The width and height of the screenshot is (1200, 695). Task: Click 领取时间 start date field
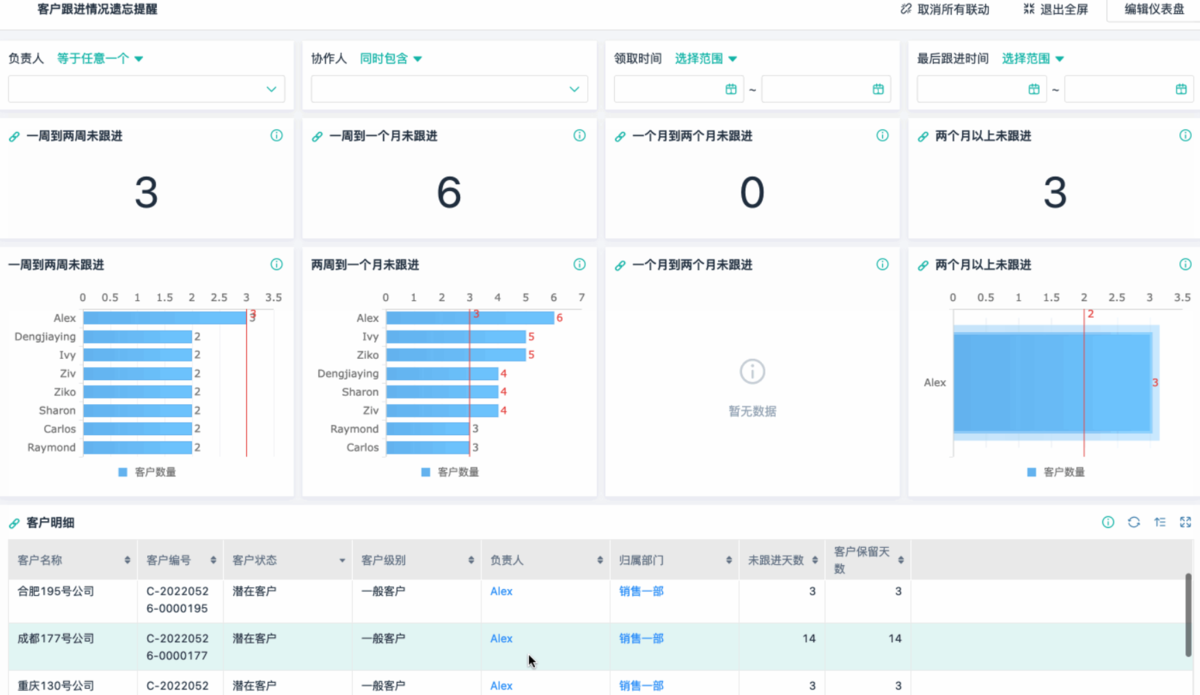point(677,89)
